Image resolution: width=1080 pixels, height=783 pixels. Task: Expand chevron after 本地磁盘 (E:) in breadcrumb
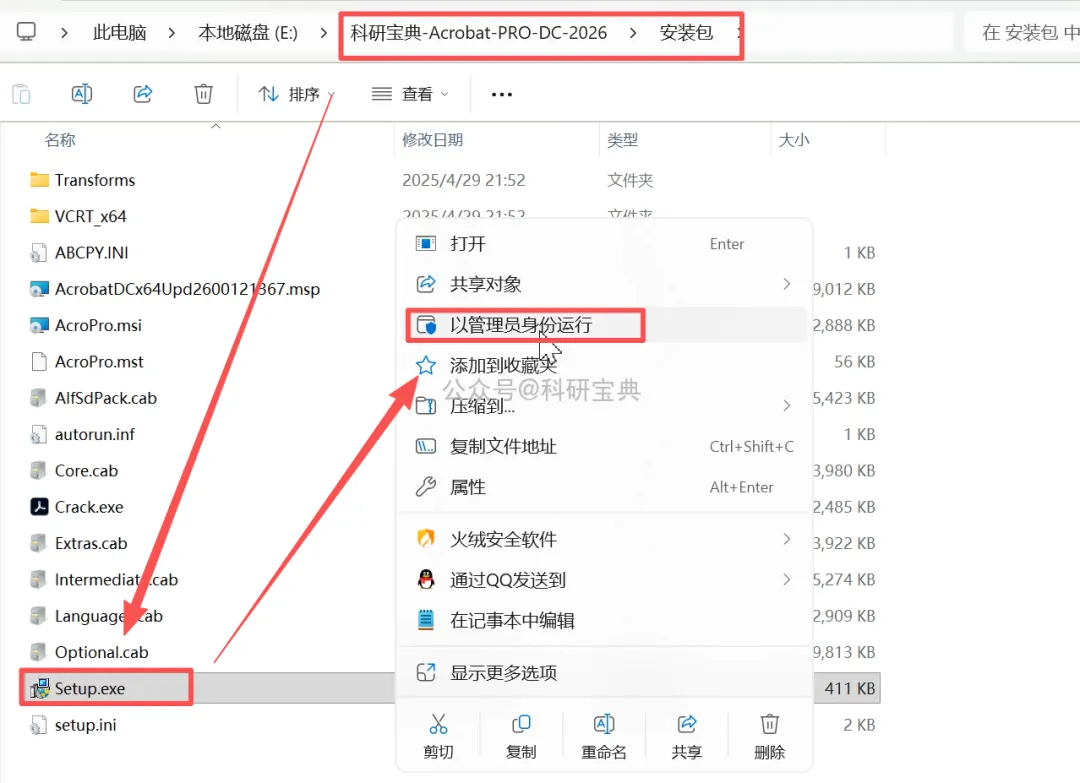coord(323,32)
